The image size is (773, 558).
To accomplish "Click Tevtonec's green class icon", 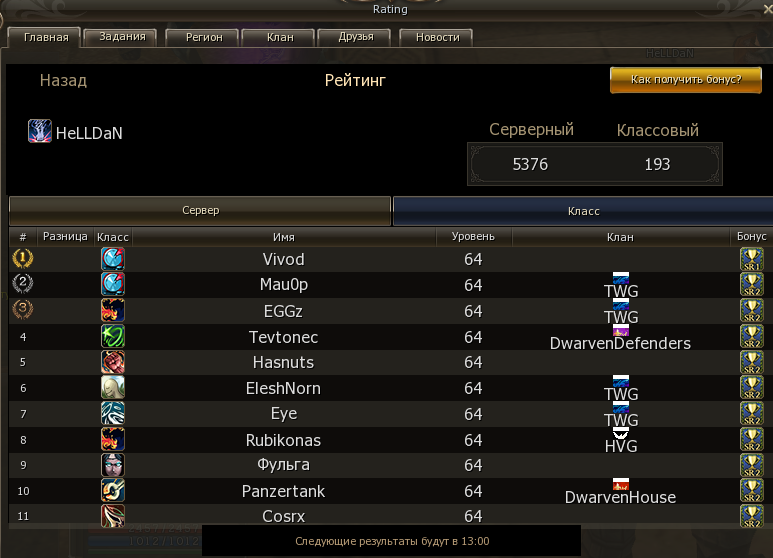I will 113,336.
